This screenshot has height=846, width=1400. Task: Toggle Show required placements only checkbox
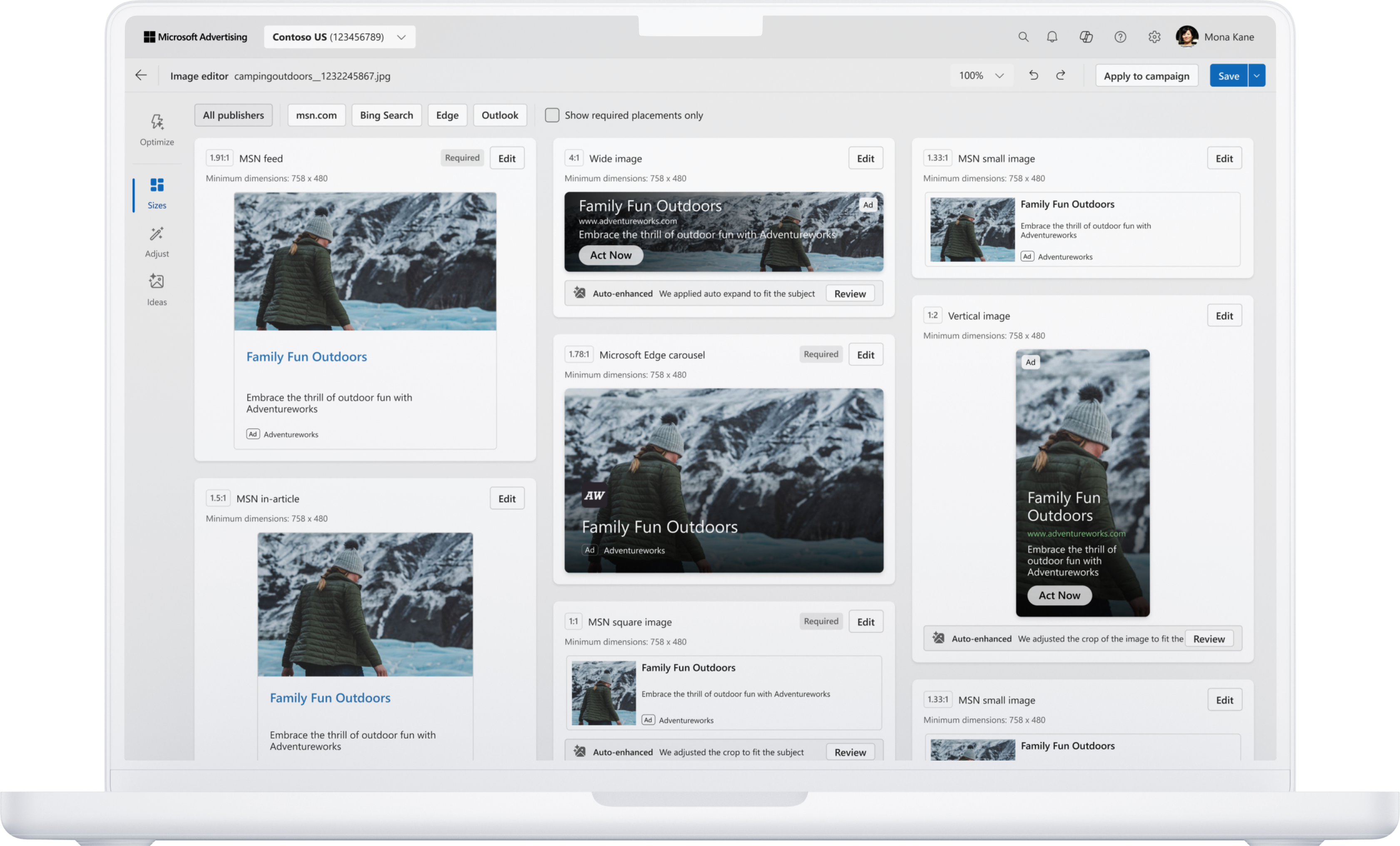tap(552, 115)
